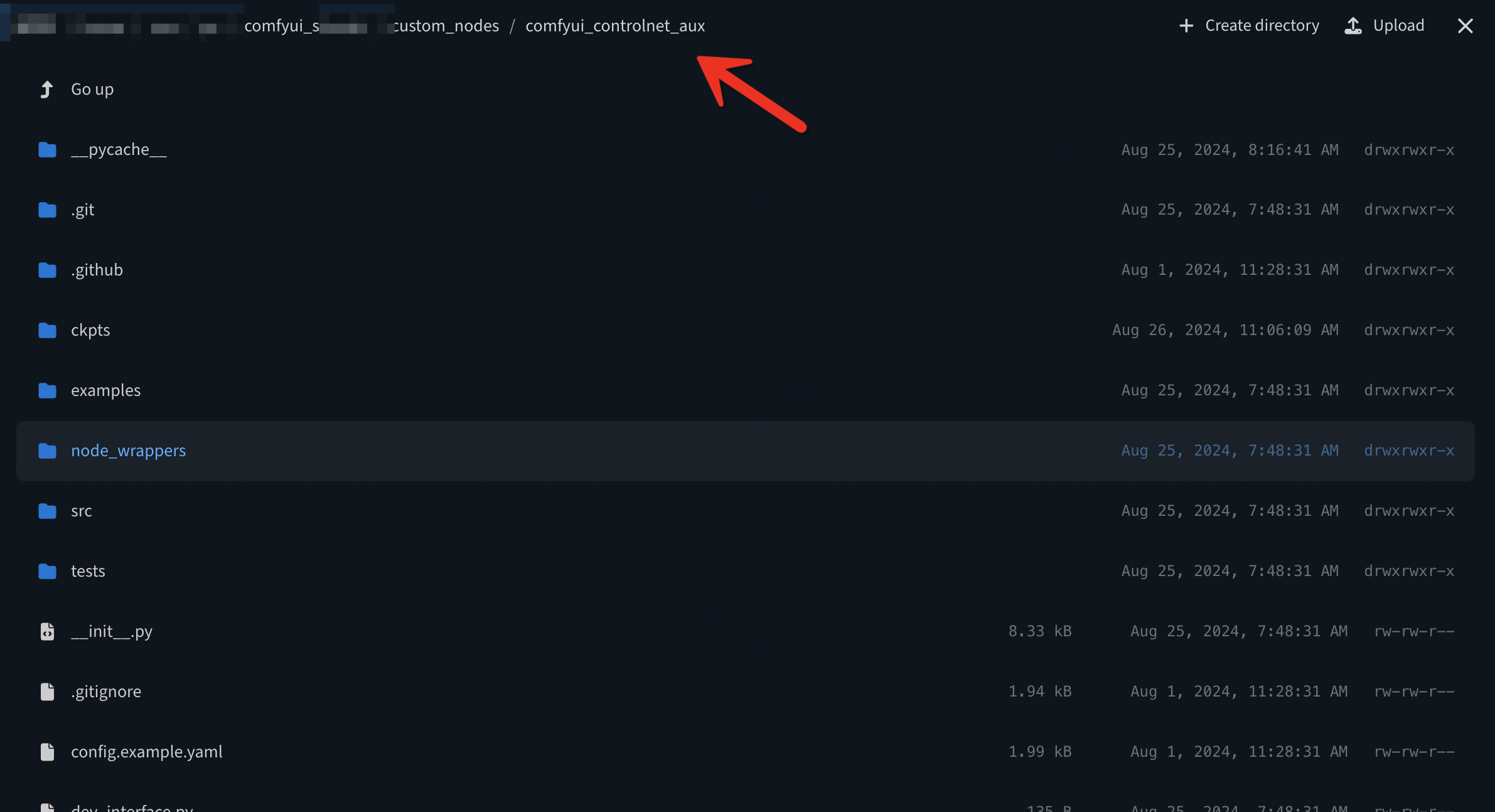Select the Create directory label
This screenshot has width=1495, height=812.
(x=1262, y=25)
